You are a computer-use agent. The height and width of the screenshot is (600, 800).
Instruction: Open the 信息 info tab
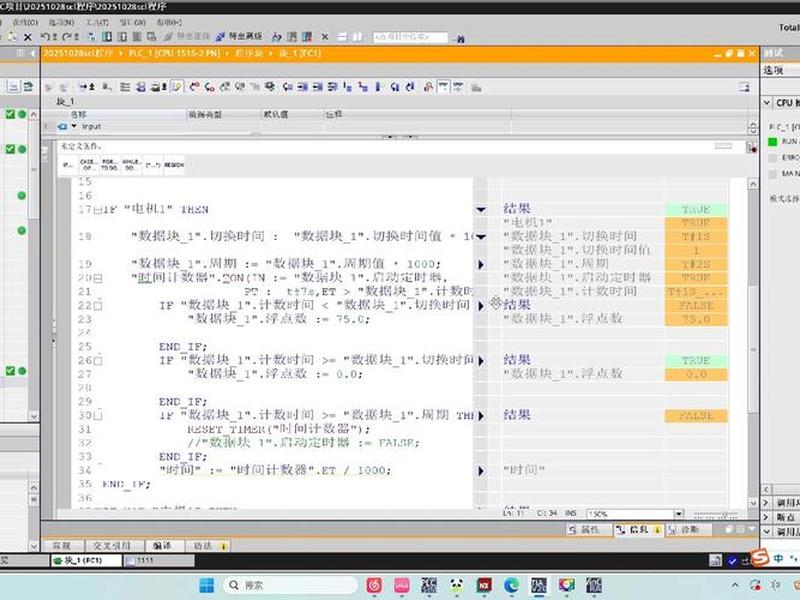637,530
